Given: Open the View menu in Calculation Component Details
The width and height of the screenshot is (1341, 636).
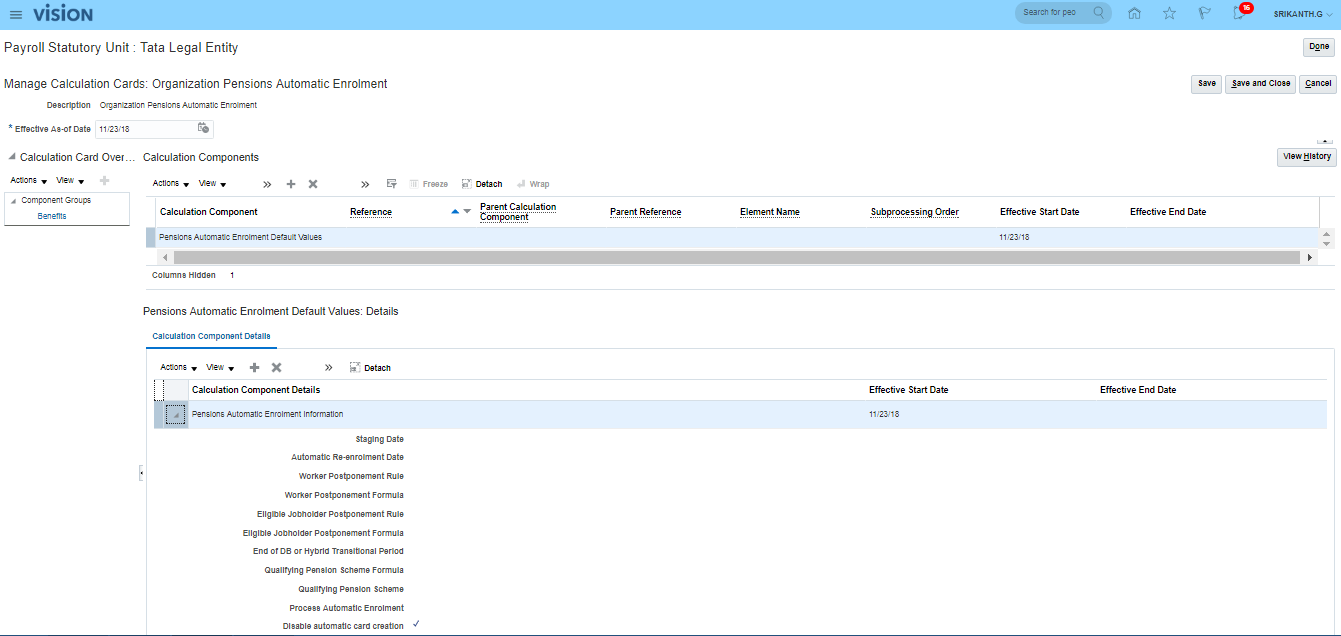Looking at the screenshot, I should tap(220, 368).
